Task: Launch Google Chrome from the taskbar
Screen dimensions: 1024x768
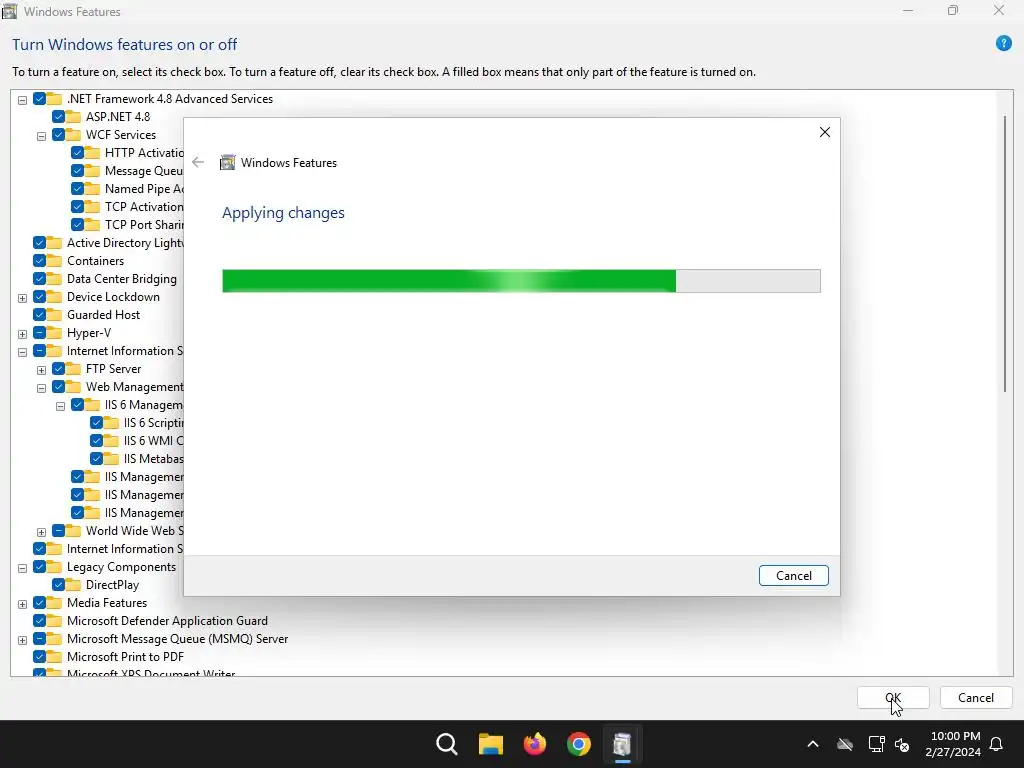Action: (579, 744)
